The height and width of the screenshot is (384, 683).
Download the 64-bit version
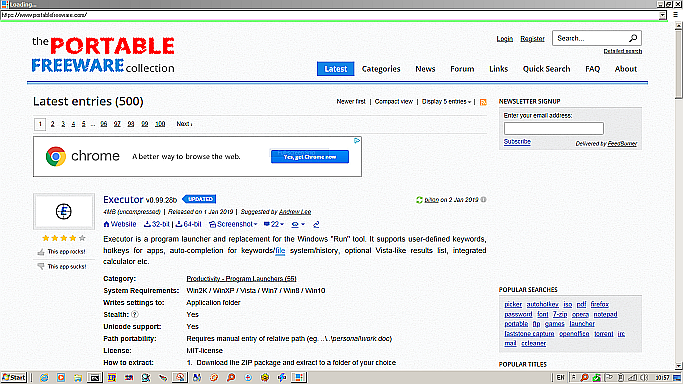188,224
